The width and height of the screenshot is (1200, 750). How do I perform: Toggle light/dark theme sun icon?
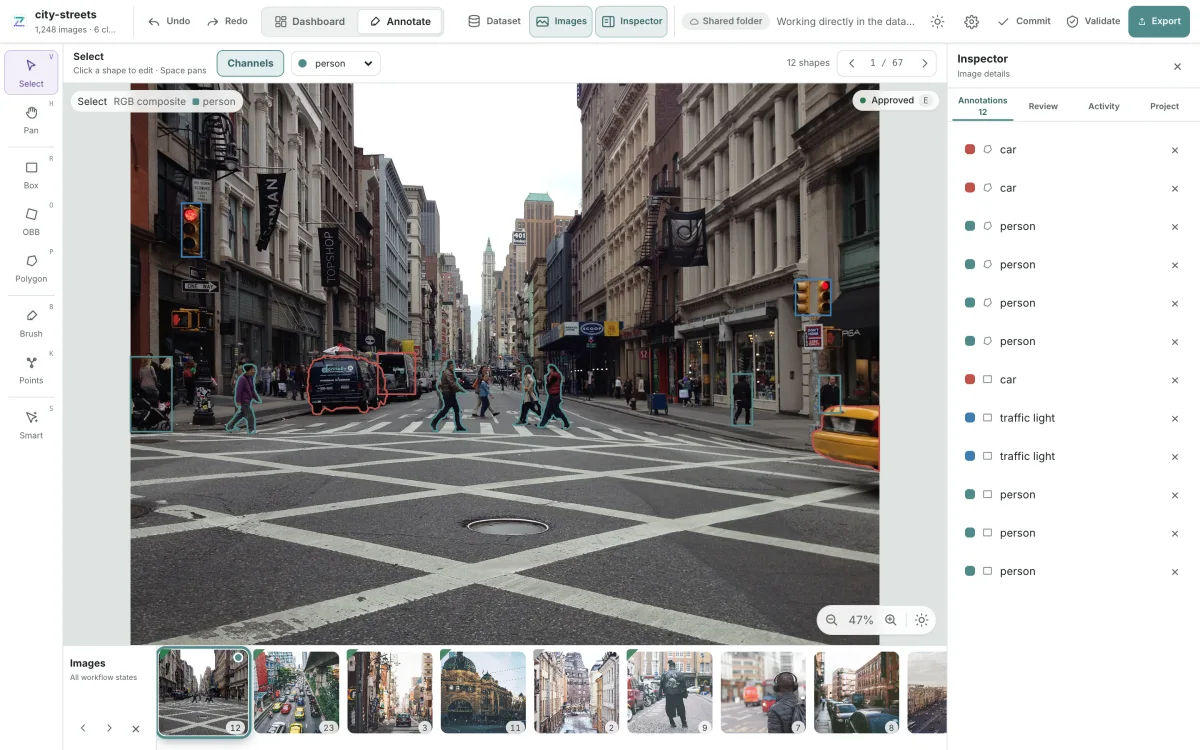pos(937,21)
